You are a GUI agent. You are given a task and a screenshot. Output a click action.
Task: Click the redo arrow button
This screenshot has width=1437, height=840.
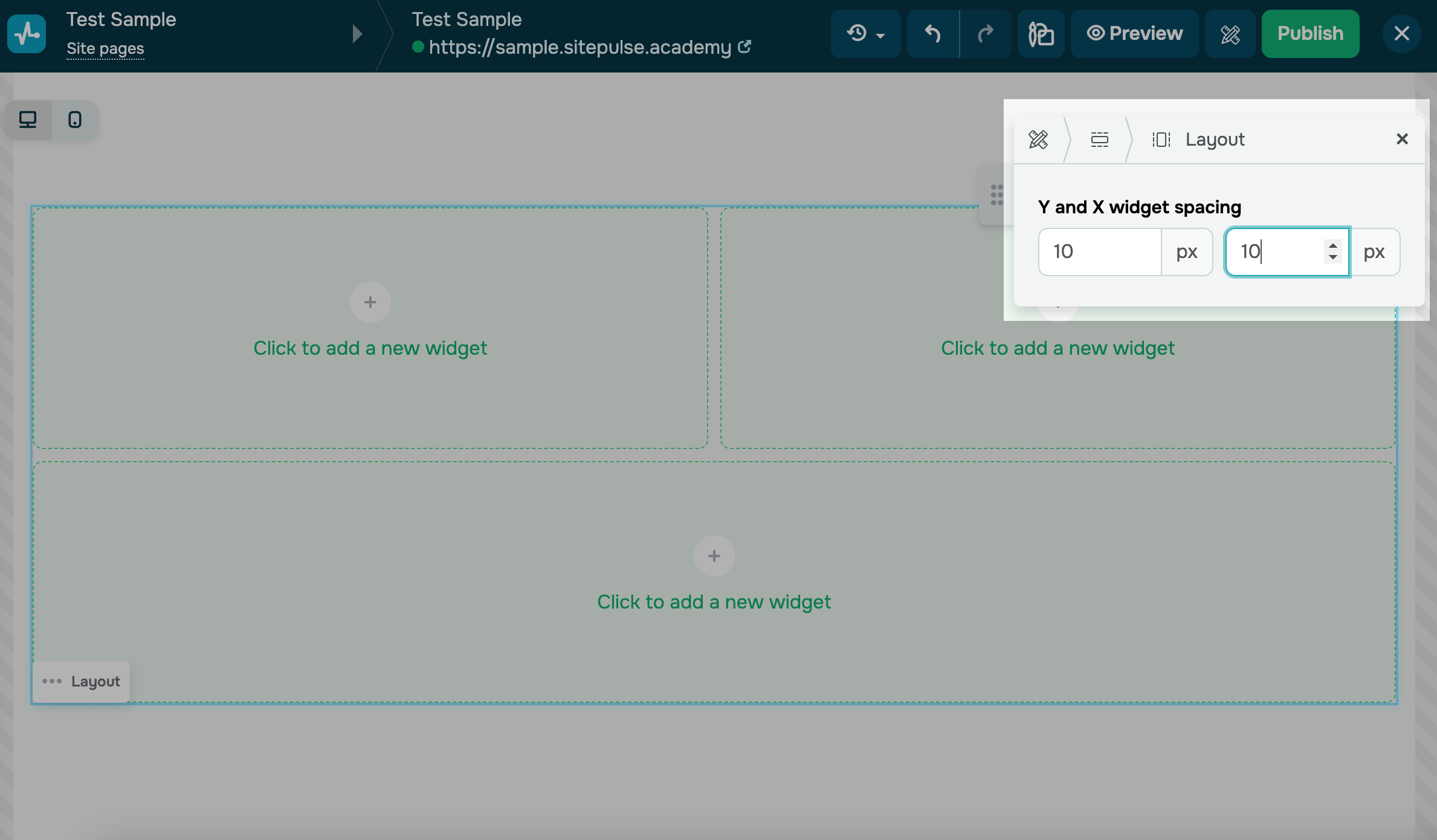point(985,34)
